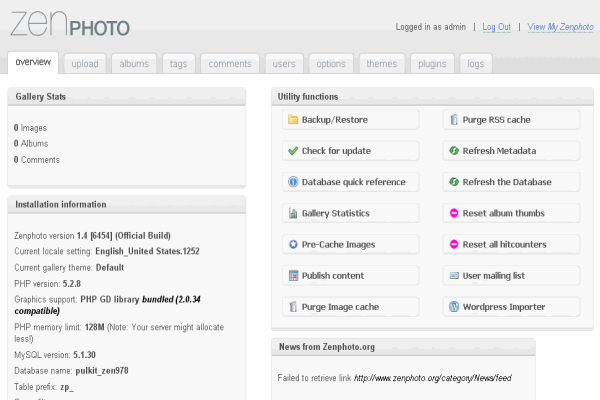Click the Zenphoto logo in the header
The image size is (600, 400).
(x=68, y=23)
